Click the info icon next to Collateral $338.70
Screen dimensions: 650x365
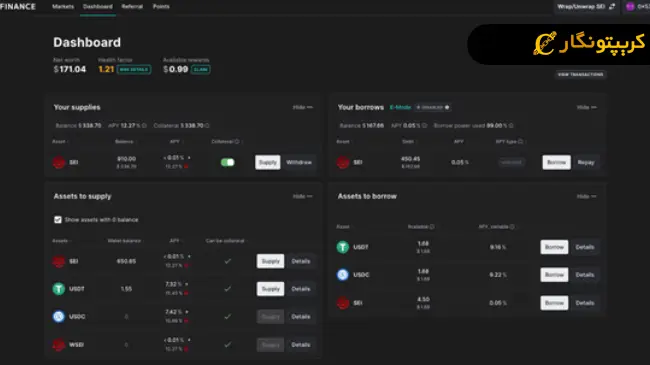207,126
